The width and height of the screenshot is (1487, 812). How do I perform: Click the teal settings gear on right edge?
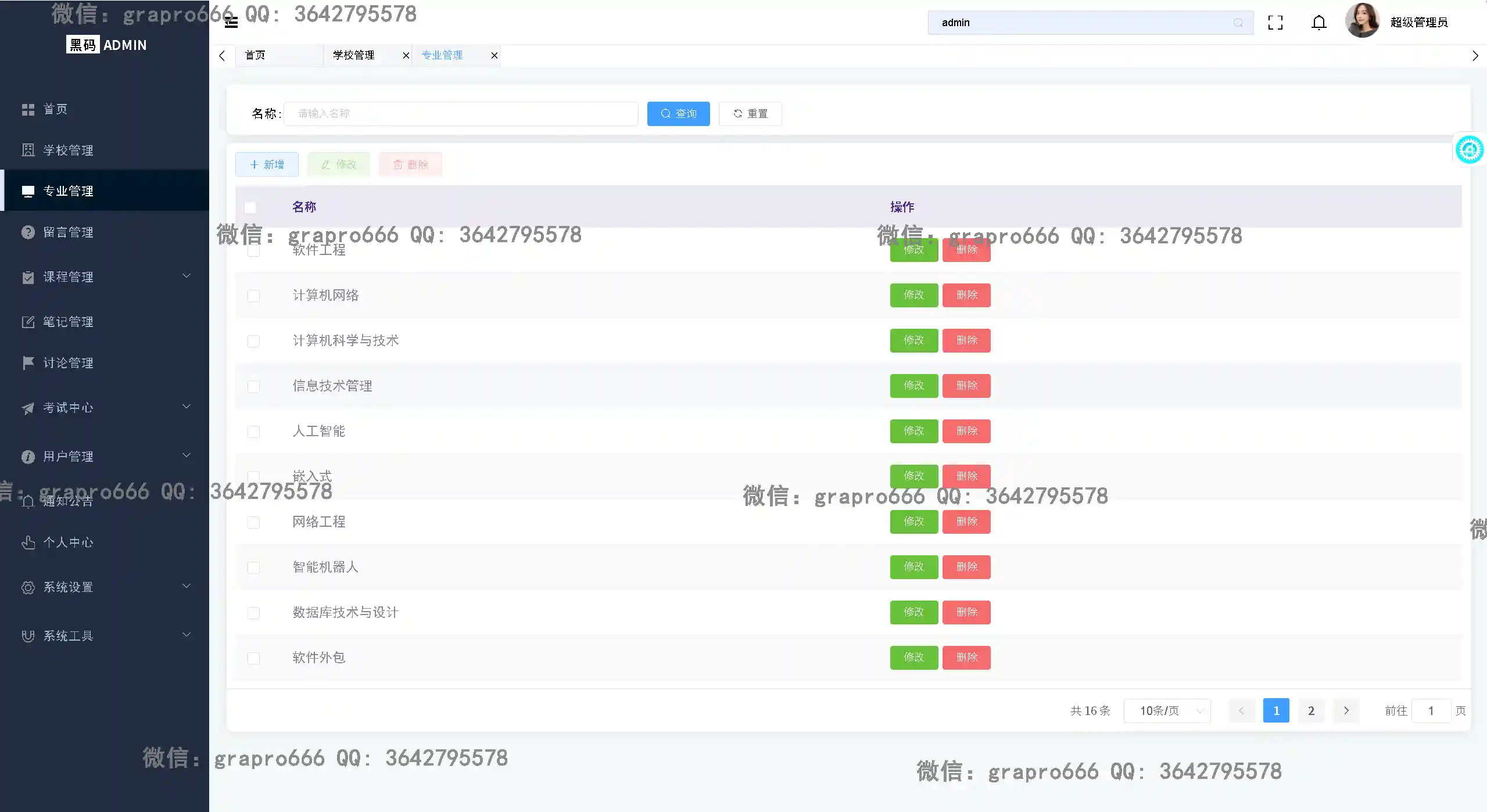coord(1469,150)
